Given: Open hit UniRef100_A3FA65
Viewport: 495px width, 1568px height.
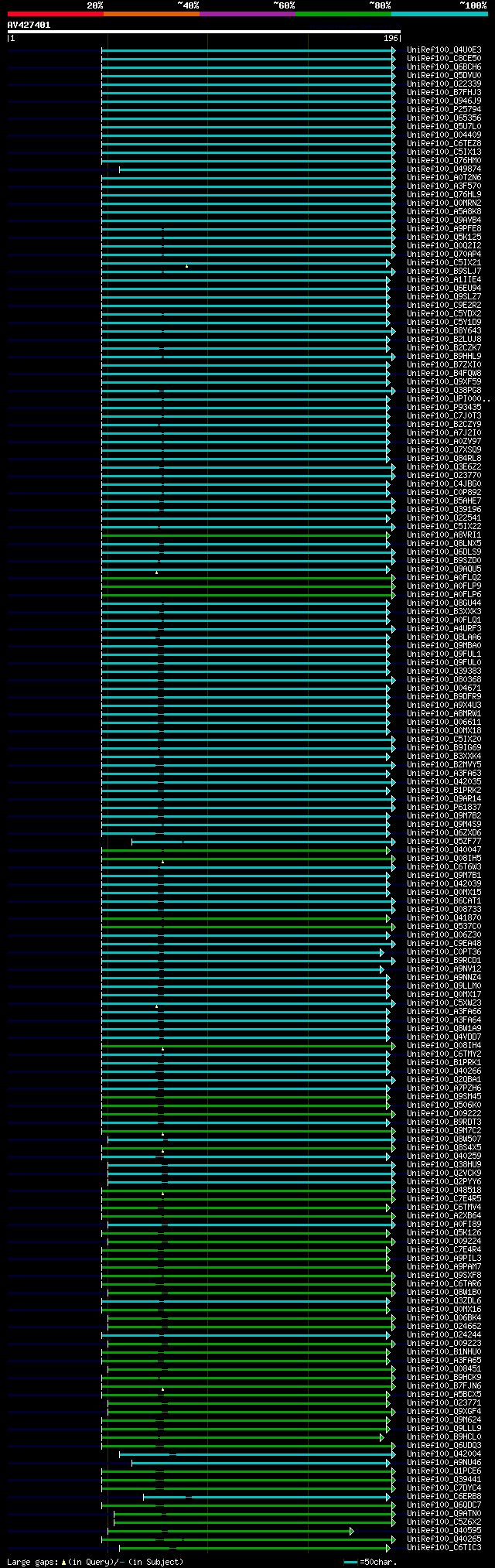Looking at the screenshot, I should tap(444, 1361).
